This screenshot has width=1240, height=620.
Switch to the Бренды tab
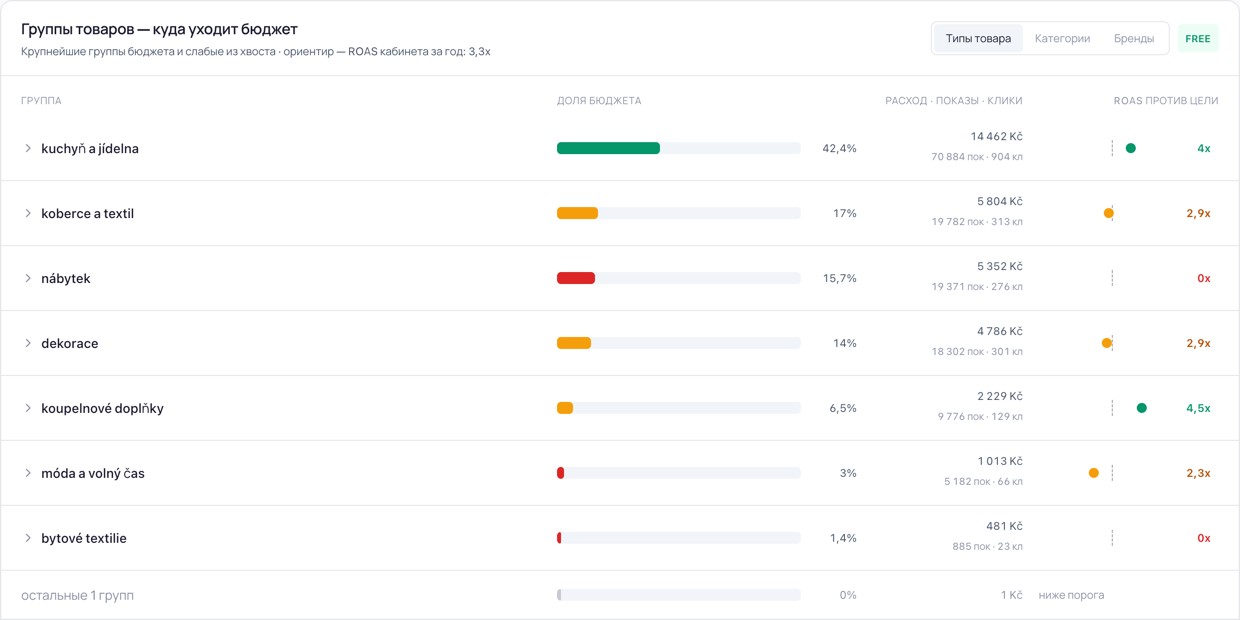1134,38
